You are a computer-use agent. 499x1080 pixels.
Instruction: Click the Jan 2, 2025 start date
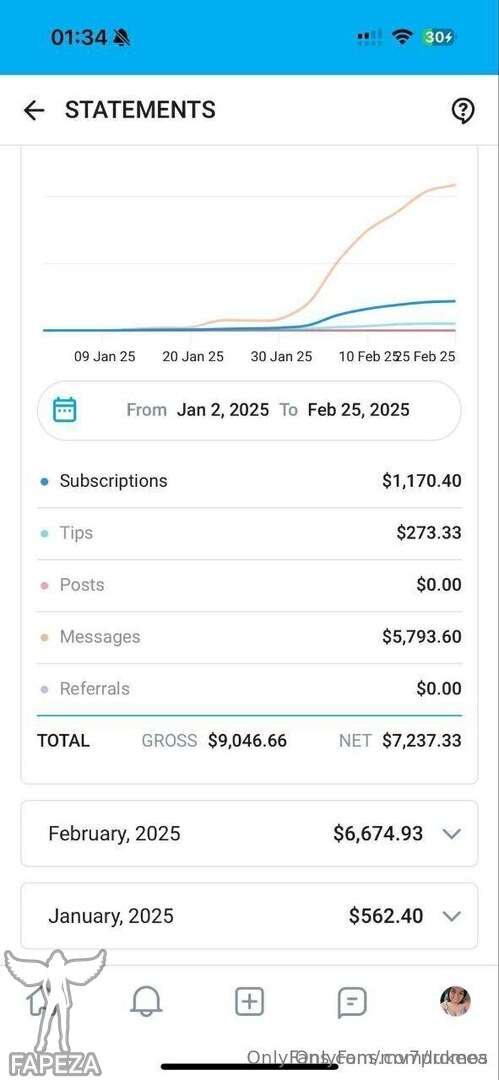[223, 410]
